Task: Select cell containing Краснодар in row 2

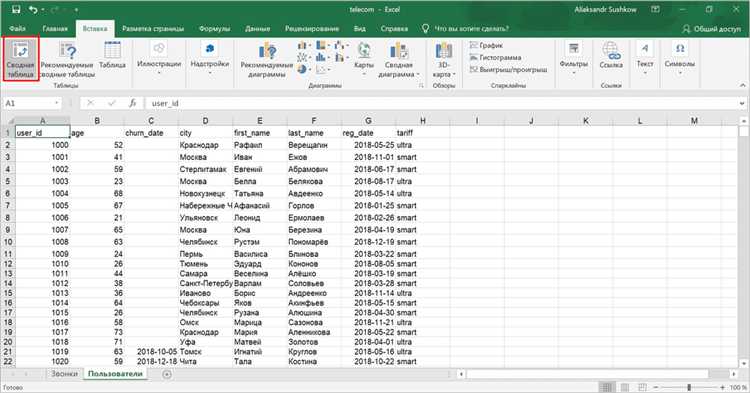Action: pyautogui.click(x=205, y=145)
